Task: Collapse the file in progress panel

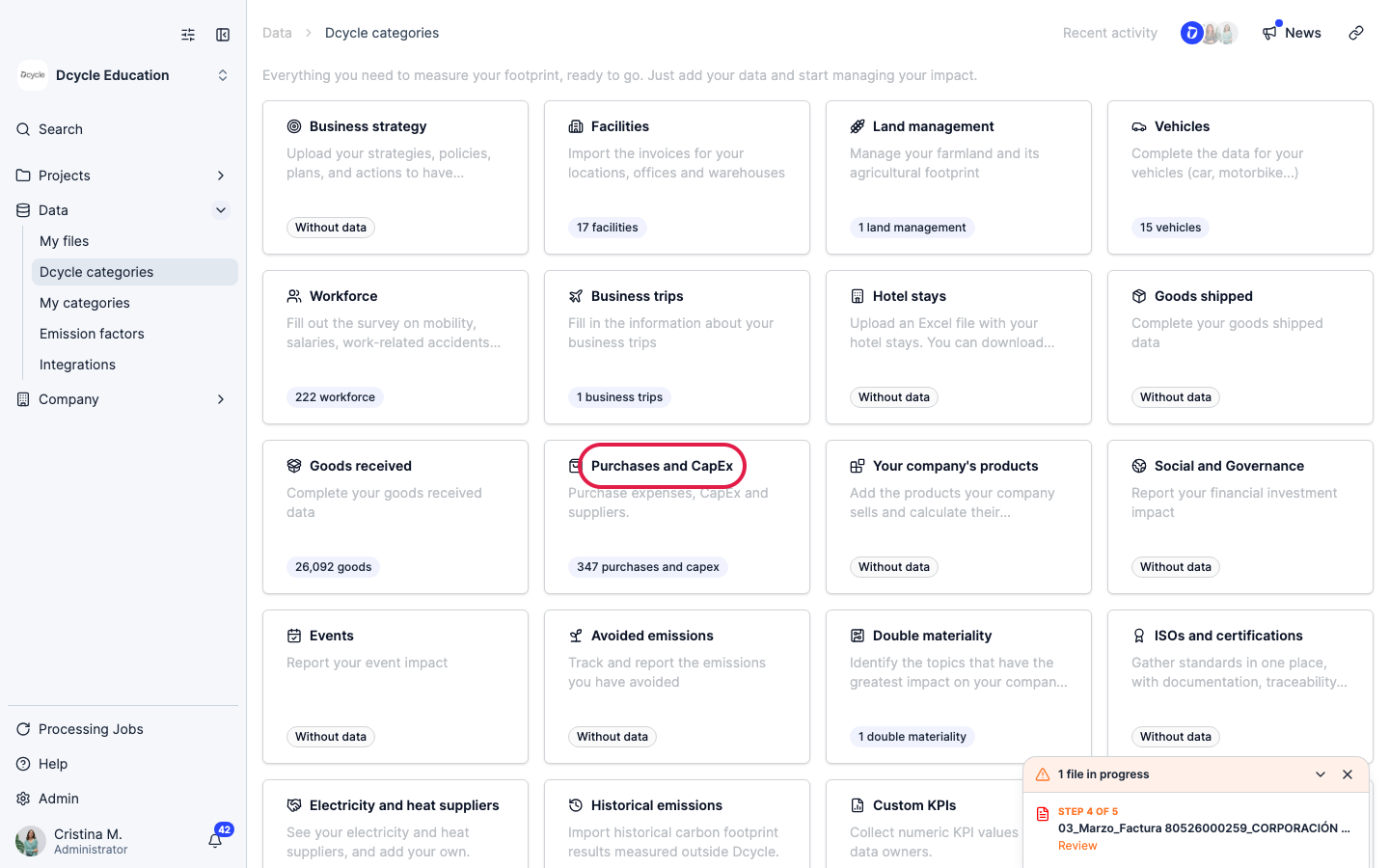Action: pyautogui.click(x=1321, y=774)
